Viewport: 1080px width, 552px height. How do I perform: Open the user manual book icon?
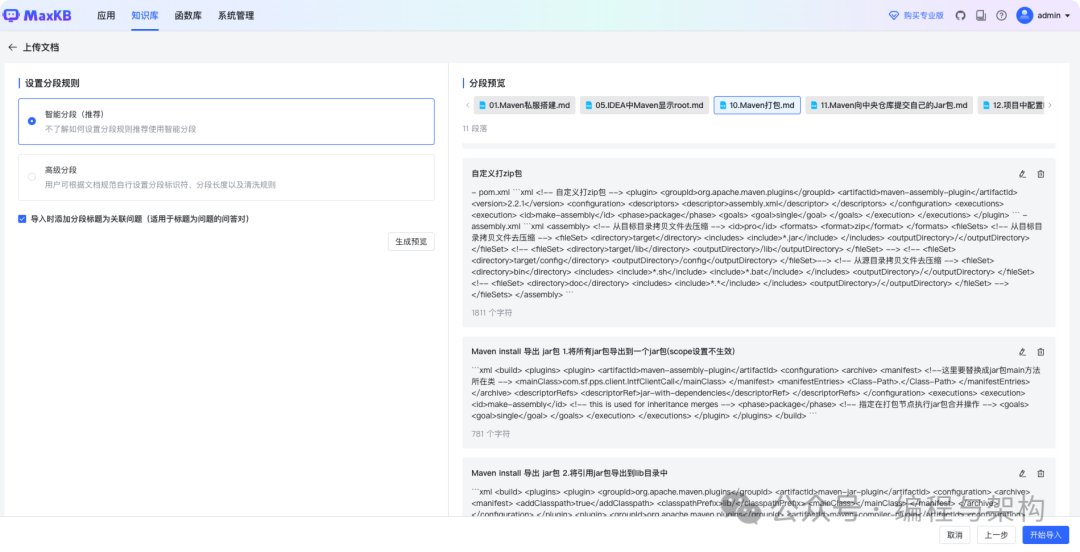[x=981, y=15]
